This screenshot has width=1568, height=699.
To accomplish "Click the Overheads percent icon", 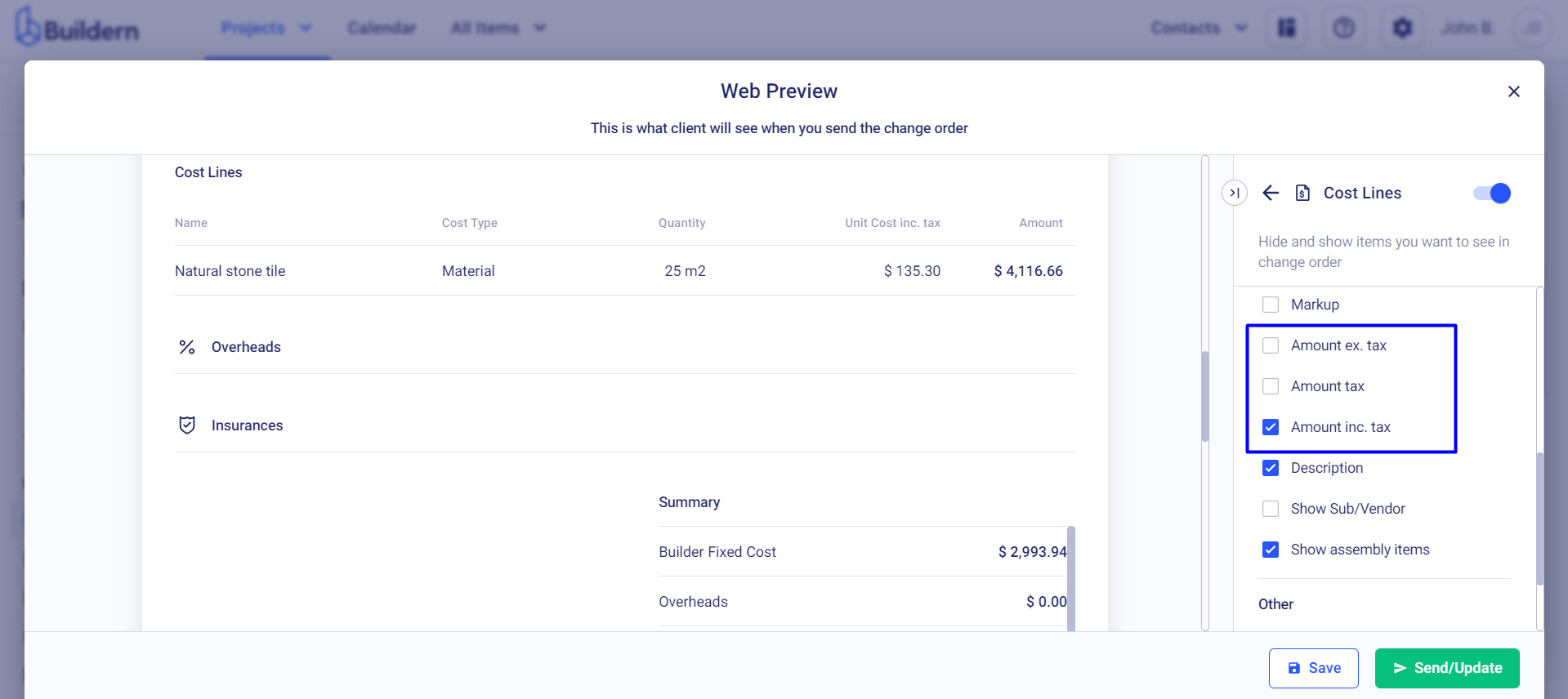I will [x=187, y=347].
